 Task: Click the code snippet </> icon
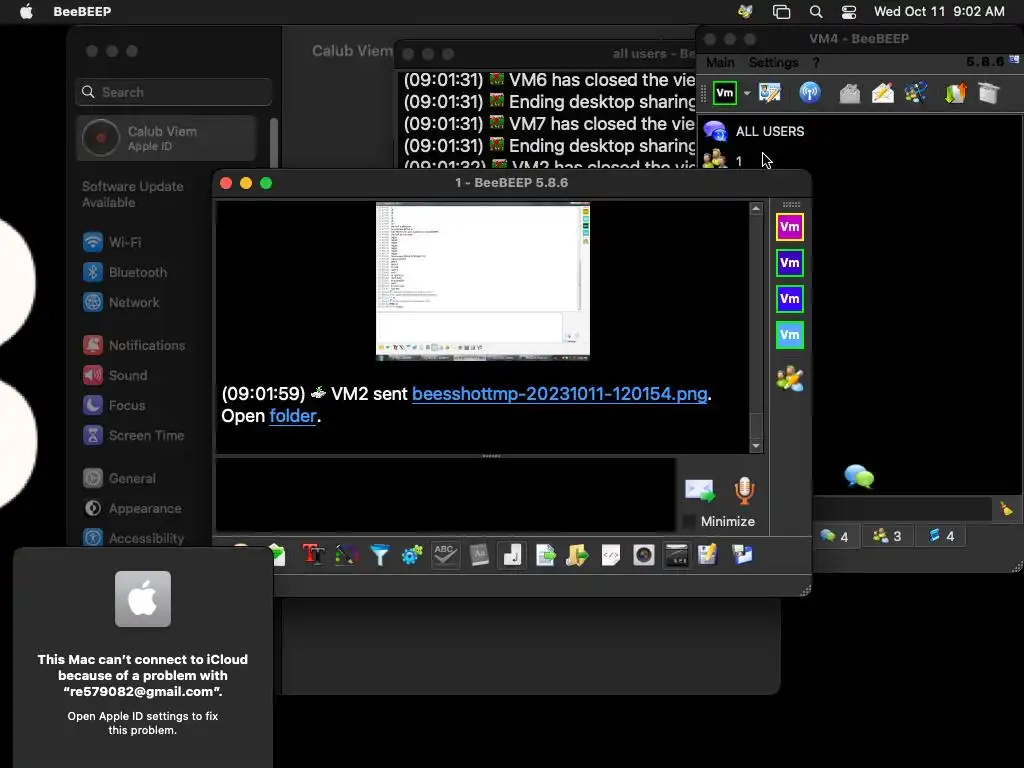coord(611,555)
